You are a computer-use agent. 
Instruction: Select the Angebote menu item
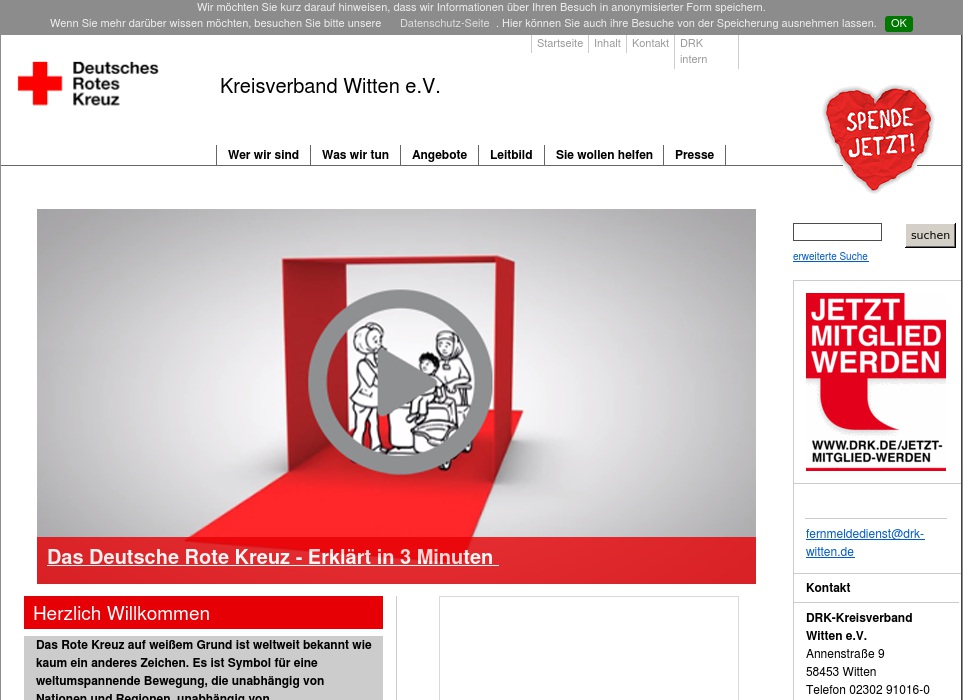coord(439,155)
